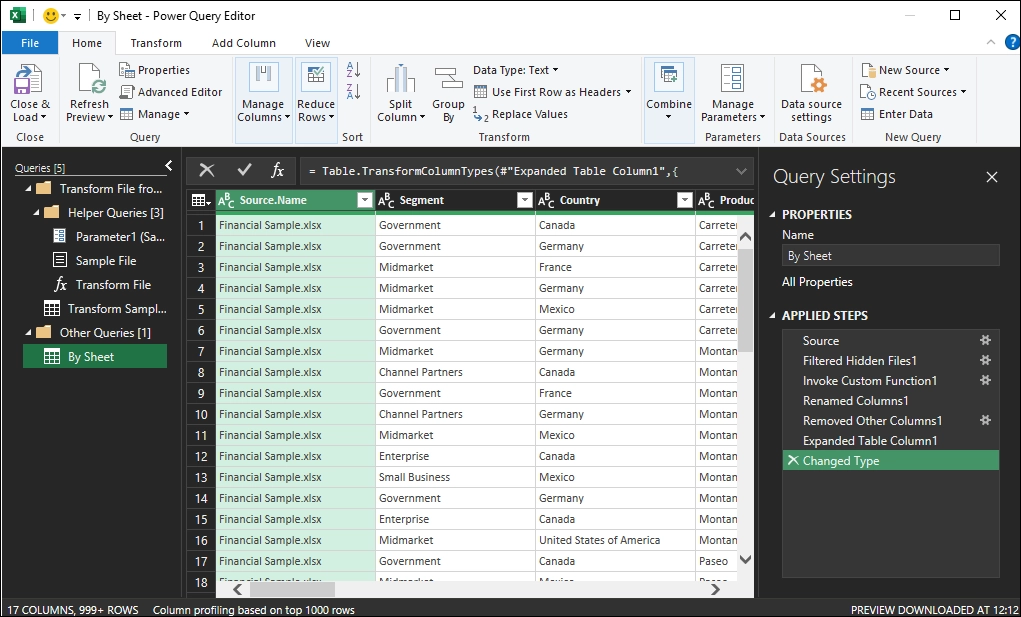This screenshot has width=1021, height=617.
Task: Click the query Name input field
Action: (x=890, y=256)
